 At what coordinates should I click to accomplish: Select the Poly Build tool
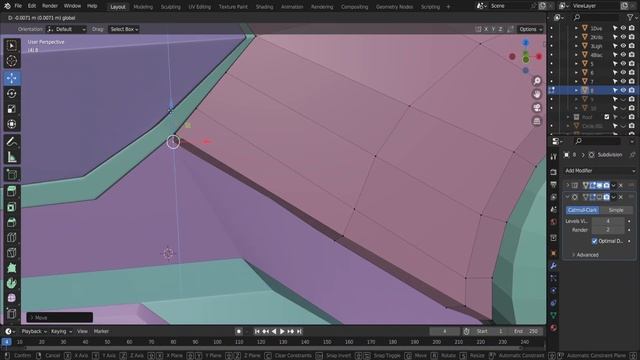pyautogui.click(x=11, y=268)
